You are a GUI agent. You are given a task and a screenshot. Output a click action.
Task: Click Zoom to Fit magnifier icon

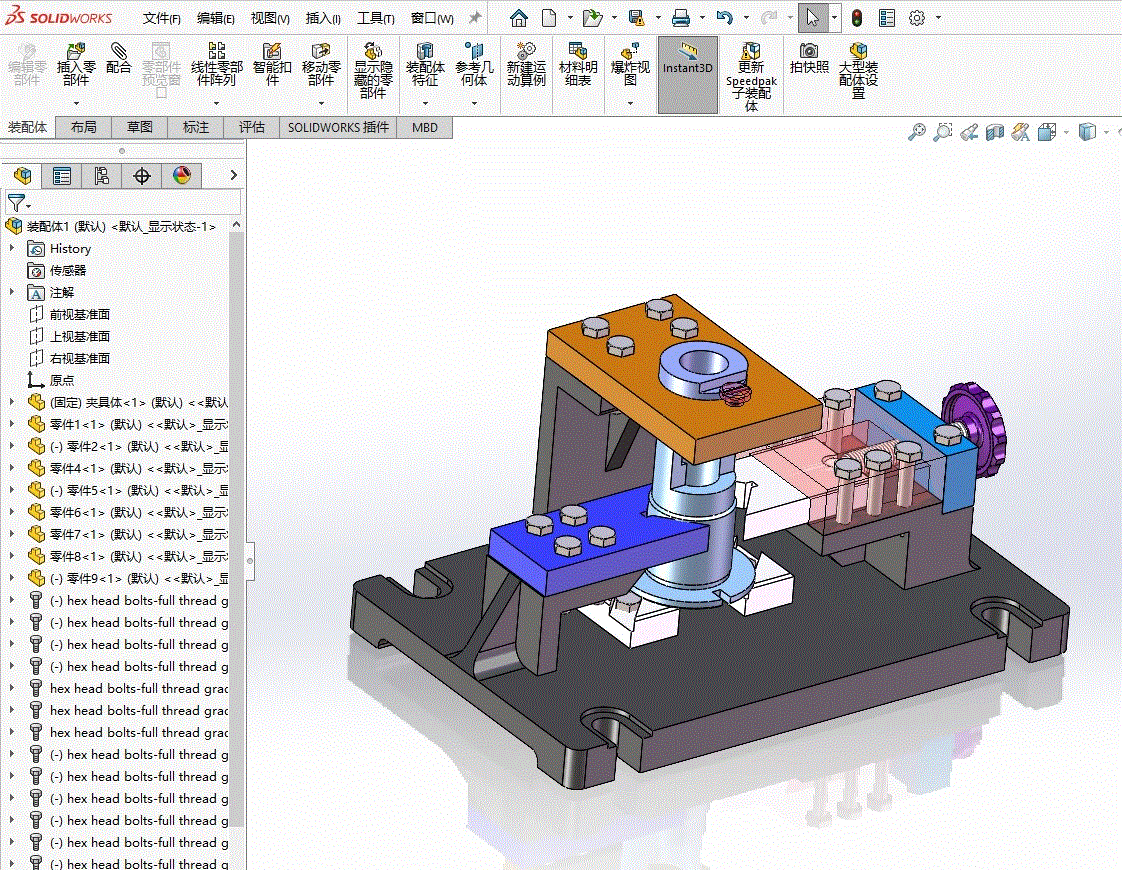[917, 132]
